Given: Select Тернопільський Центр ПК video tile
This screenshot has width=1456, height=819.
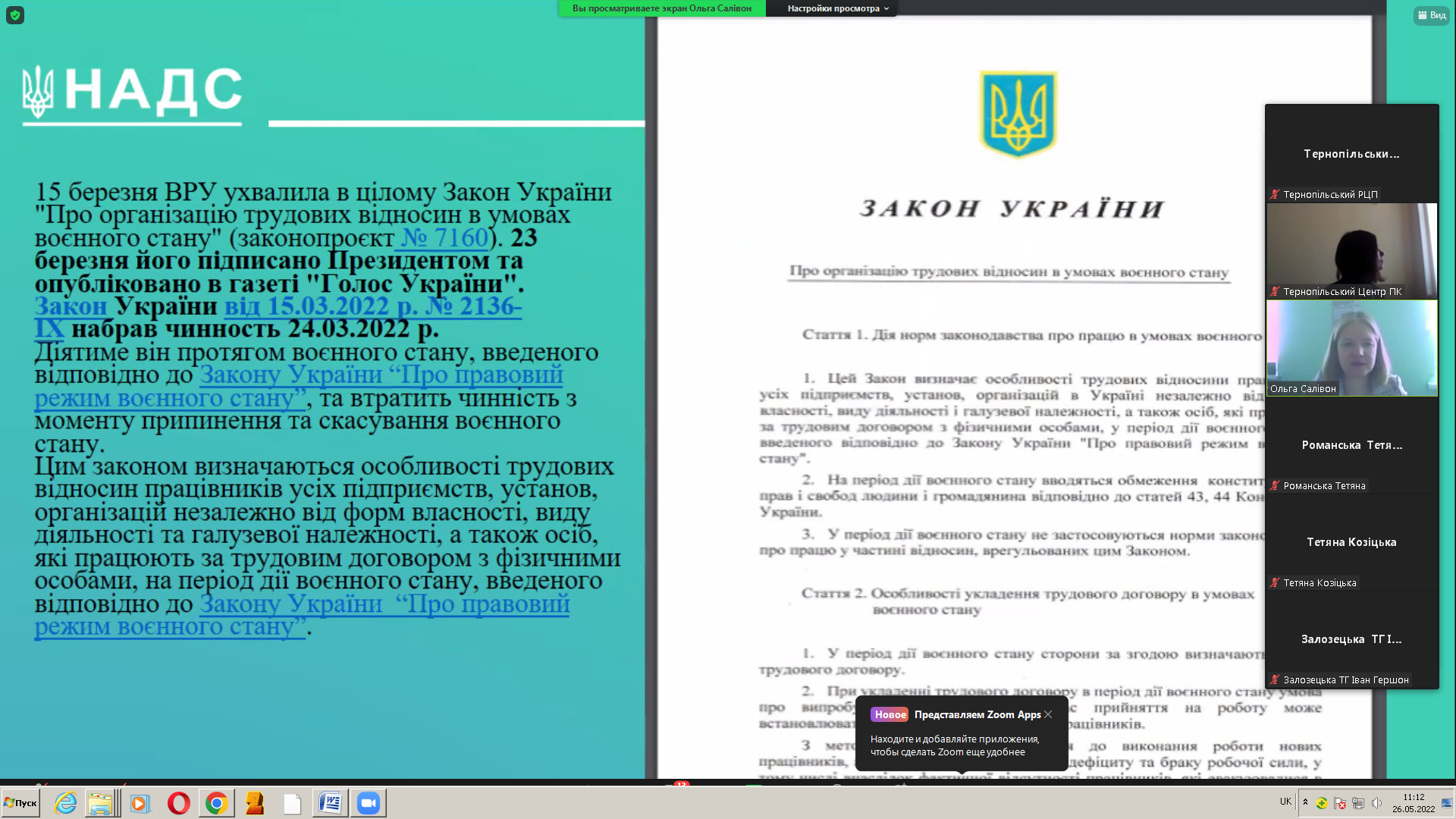Looking at the screenshot, I should click(1351, 251).
